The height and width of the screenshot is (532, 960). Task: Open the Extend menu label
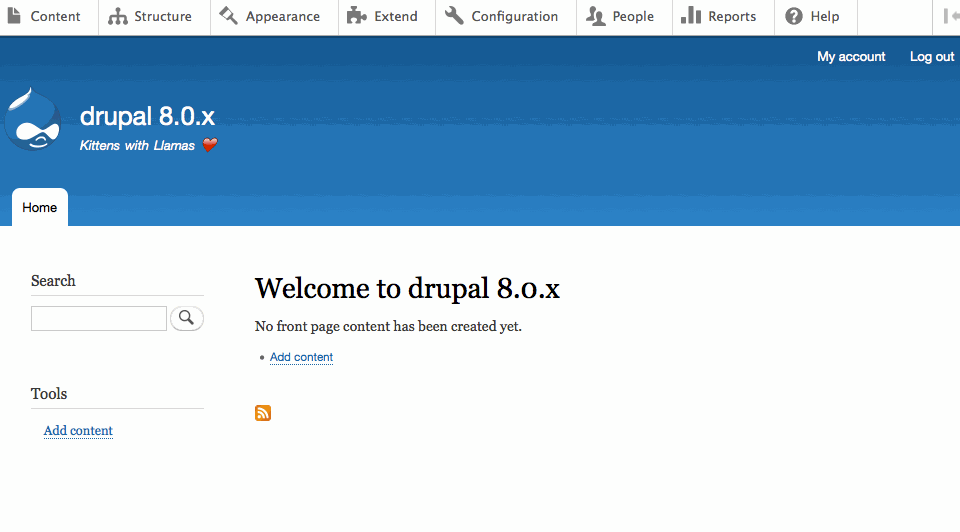click(396, 17)
